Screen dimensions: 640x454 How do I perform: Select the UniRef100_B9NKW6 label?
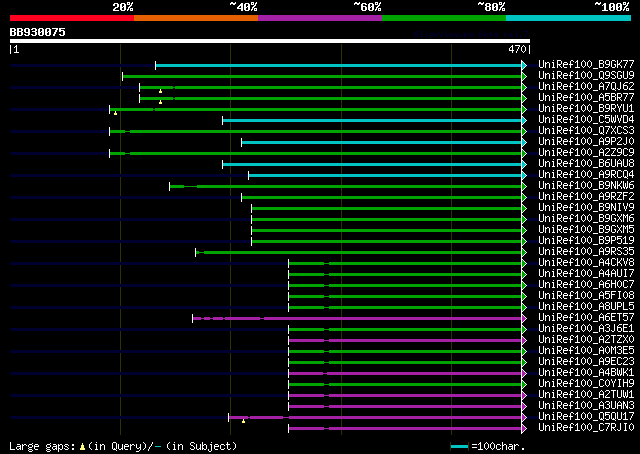pos(586,185)
